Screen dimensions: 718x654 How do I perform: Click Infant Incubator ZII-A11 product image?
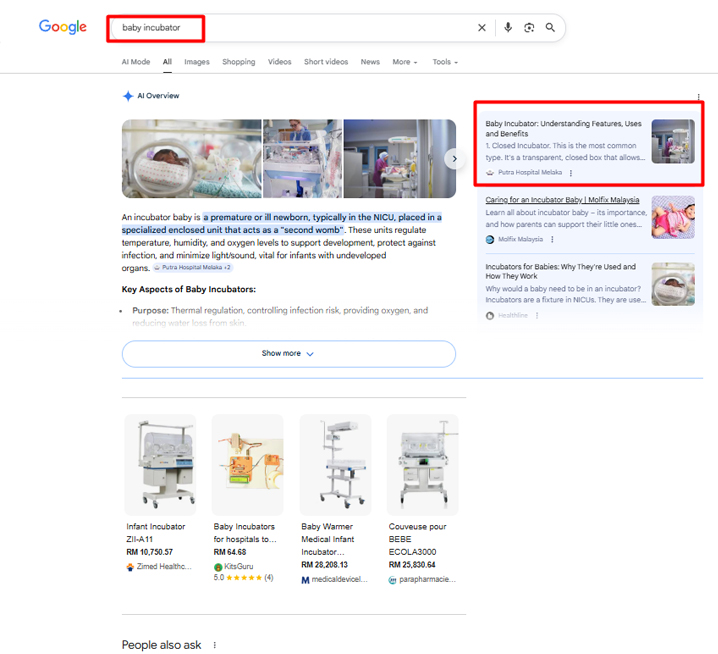point(160,465)
